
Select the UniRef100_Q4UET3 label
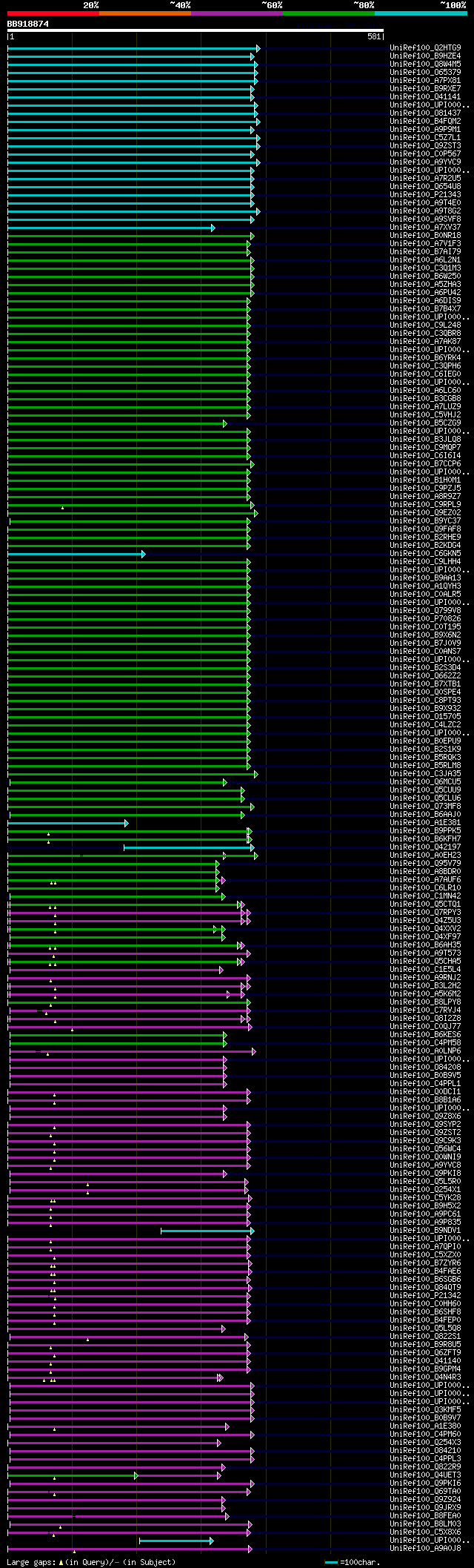coord(425,1475)
